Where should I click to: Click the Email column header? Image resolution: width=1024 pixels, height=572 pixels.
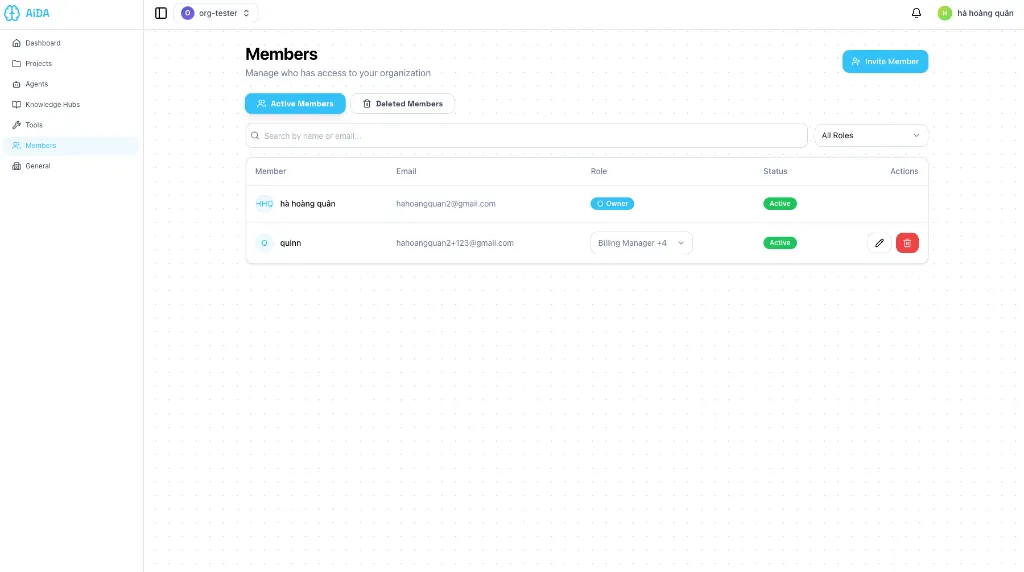point(406,171)
